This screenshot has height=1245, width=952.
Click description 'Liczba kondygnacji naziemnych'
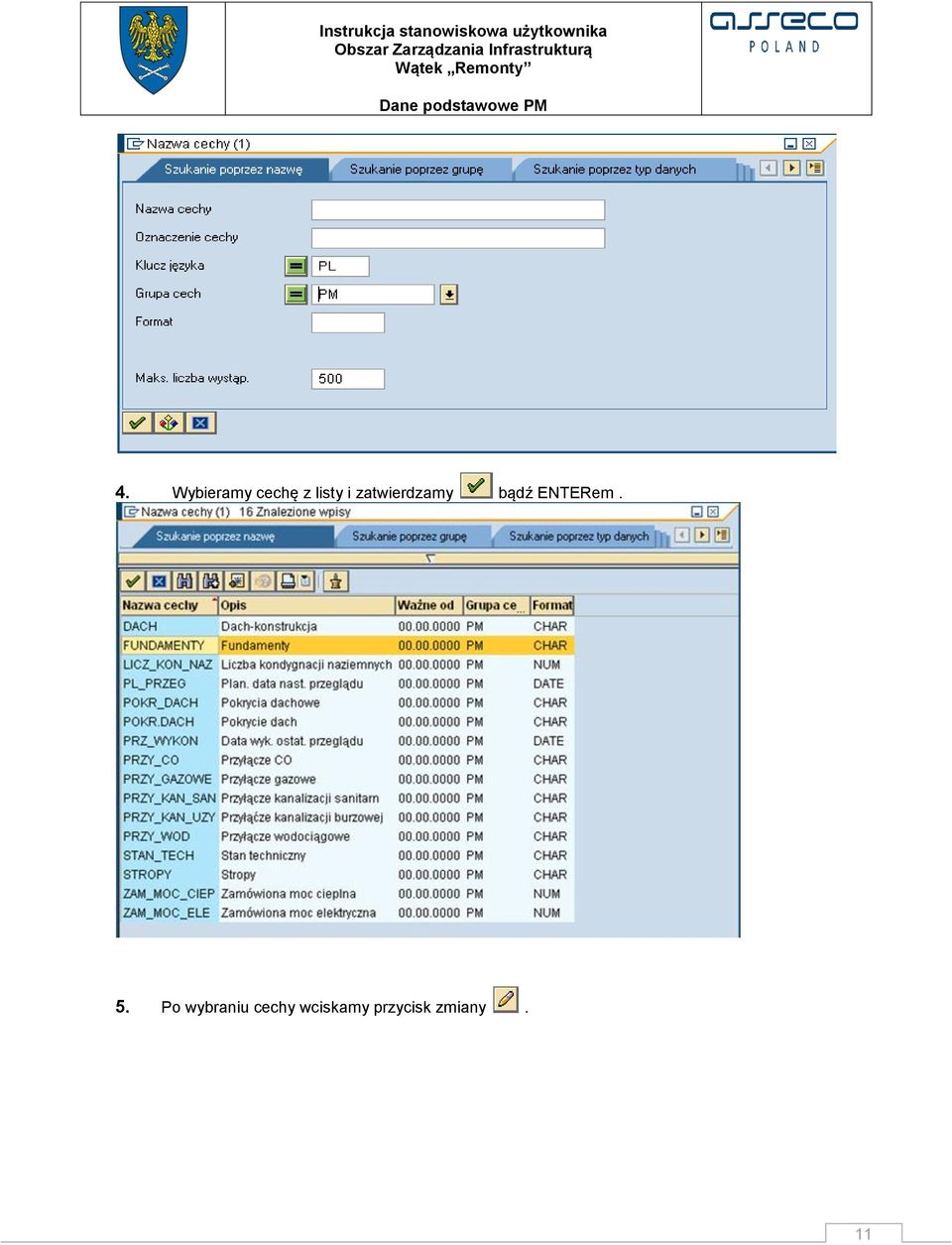point(306,665)
